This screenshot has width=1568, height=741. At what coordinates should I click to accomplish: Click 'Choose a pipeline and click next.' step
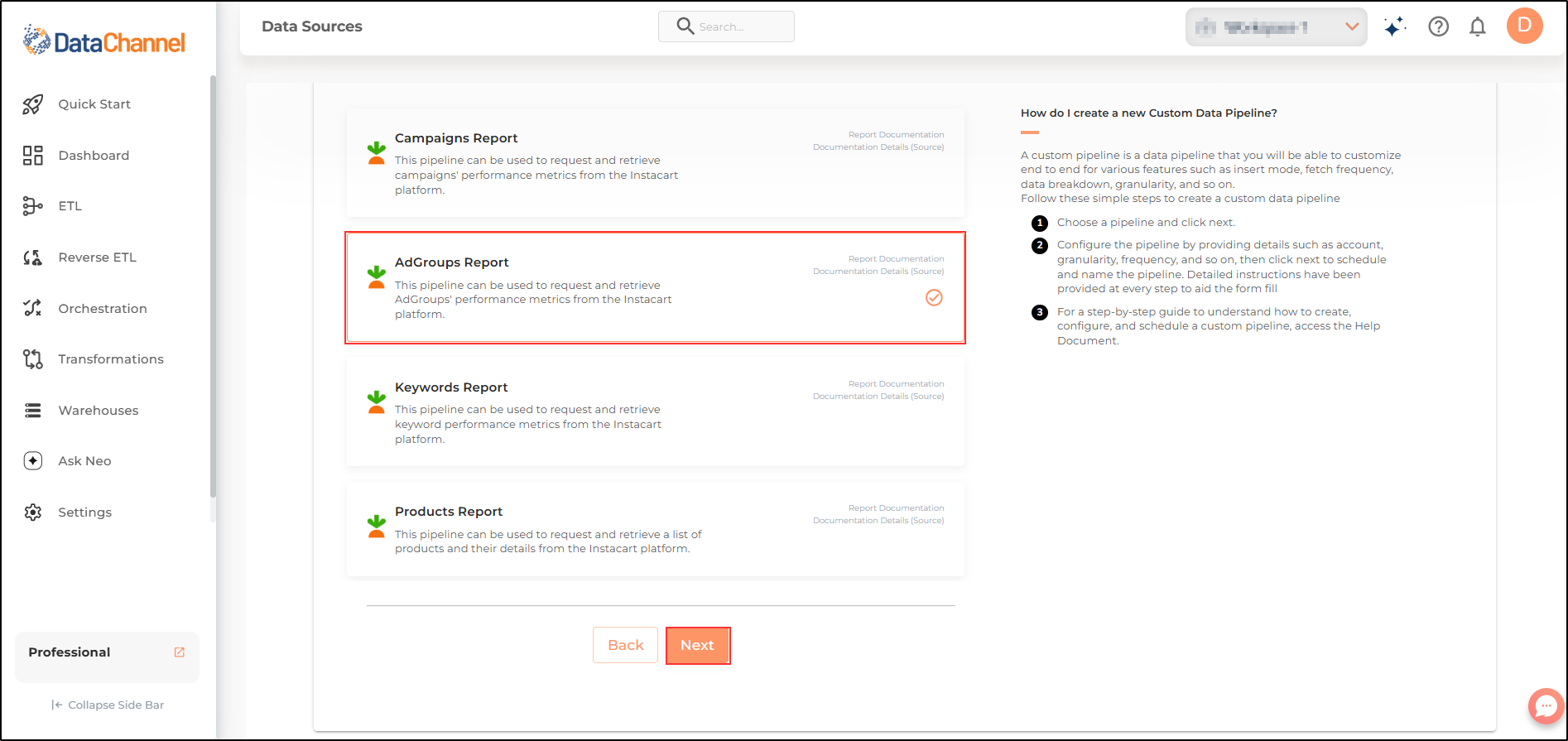point(1146,222)
